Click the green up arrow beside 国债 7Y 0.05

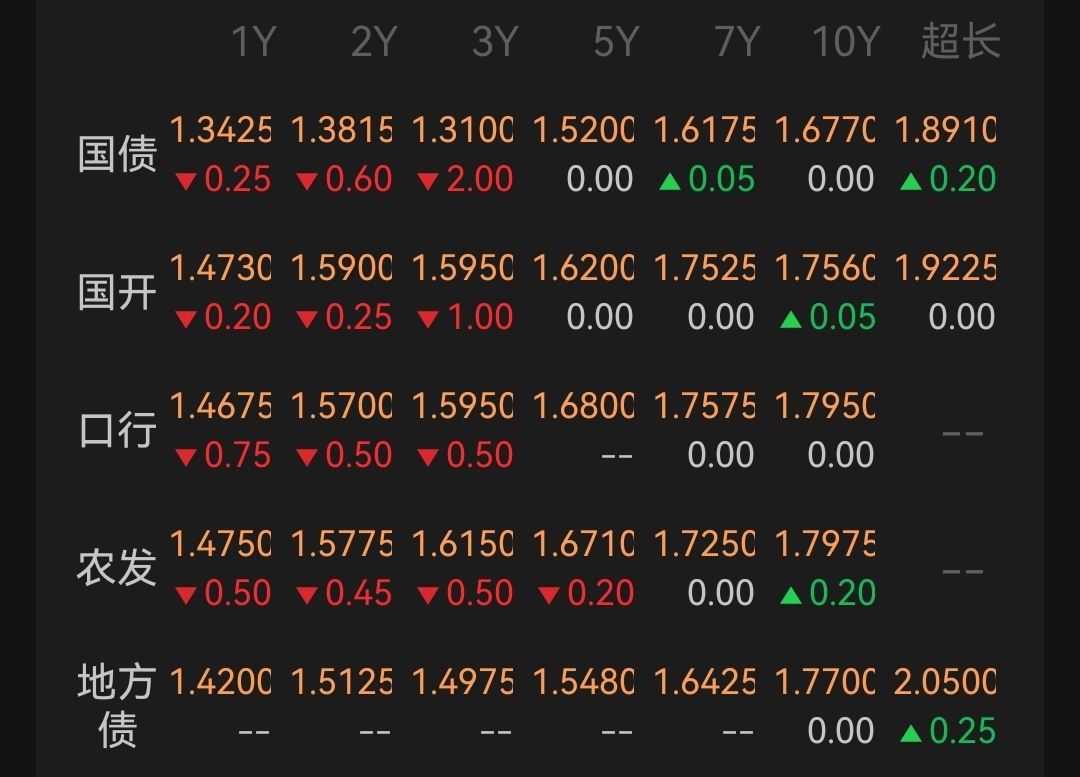coord(669,181)
